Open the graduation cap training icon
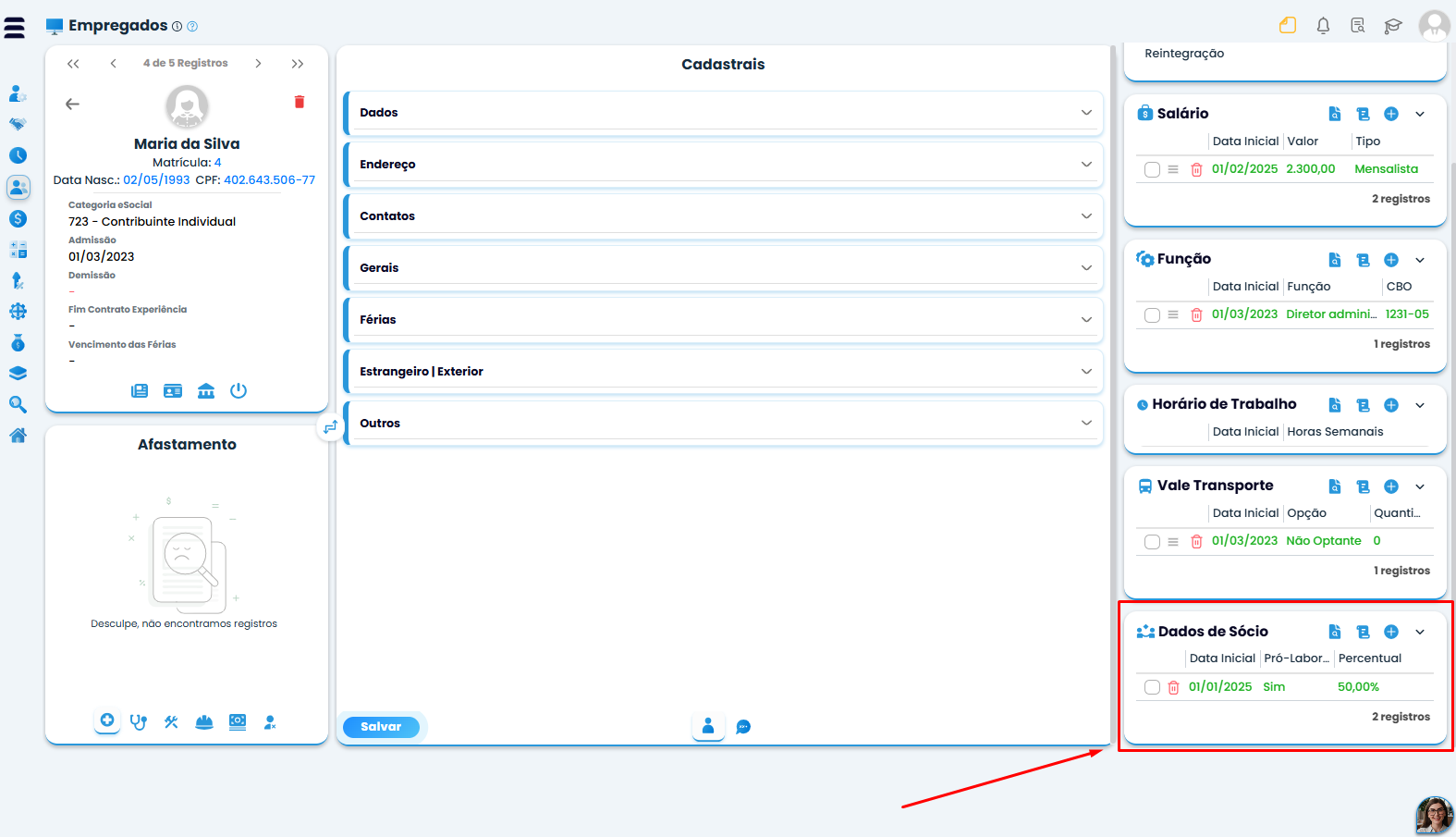The image size is (1456, 837). point(1393,26)
